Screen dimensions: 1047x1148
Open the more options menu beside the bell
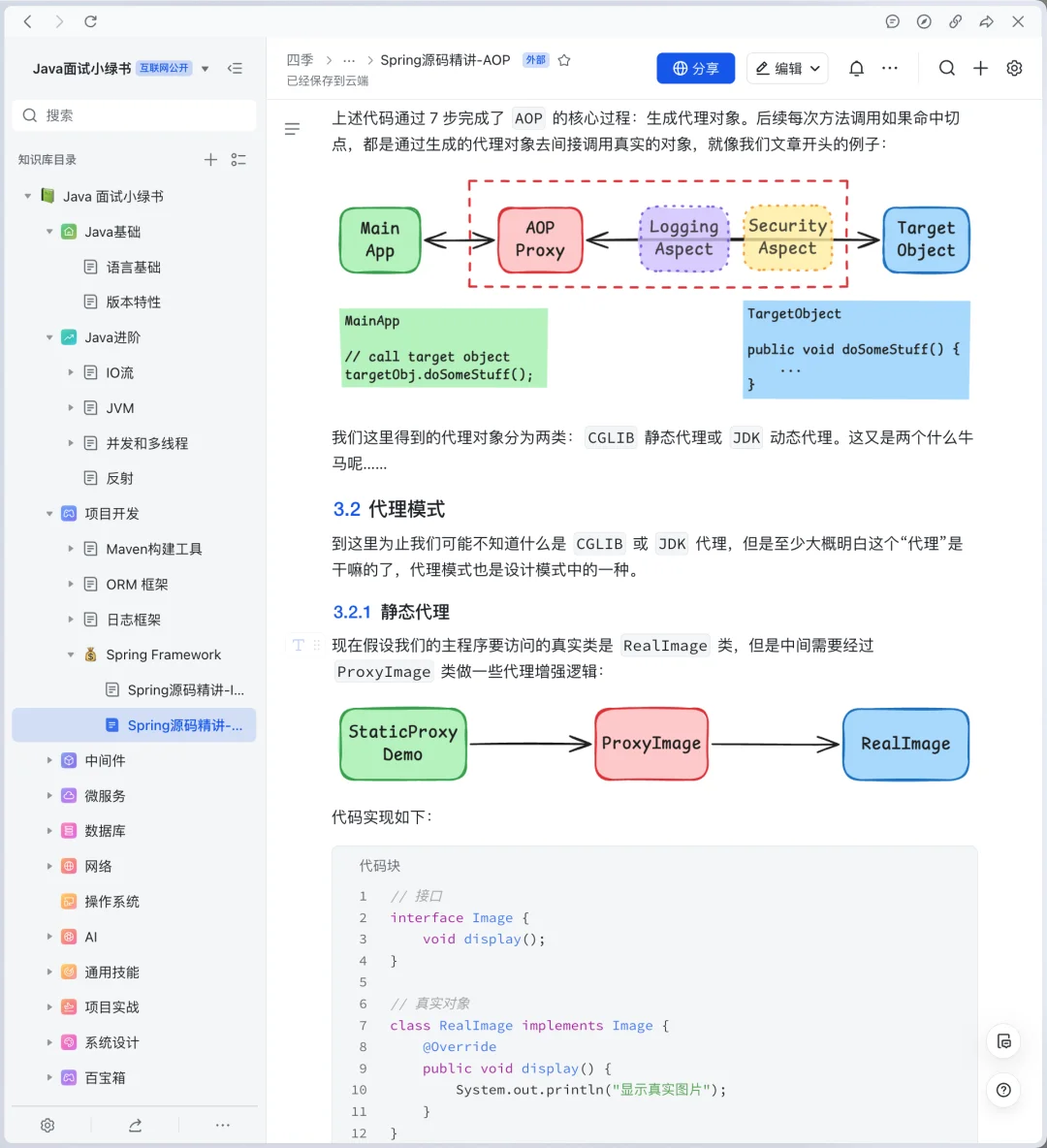[x=890, y=68]
